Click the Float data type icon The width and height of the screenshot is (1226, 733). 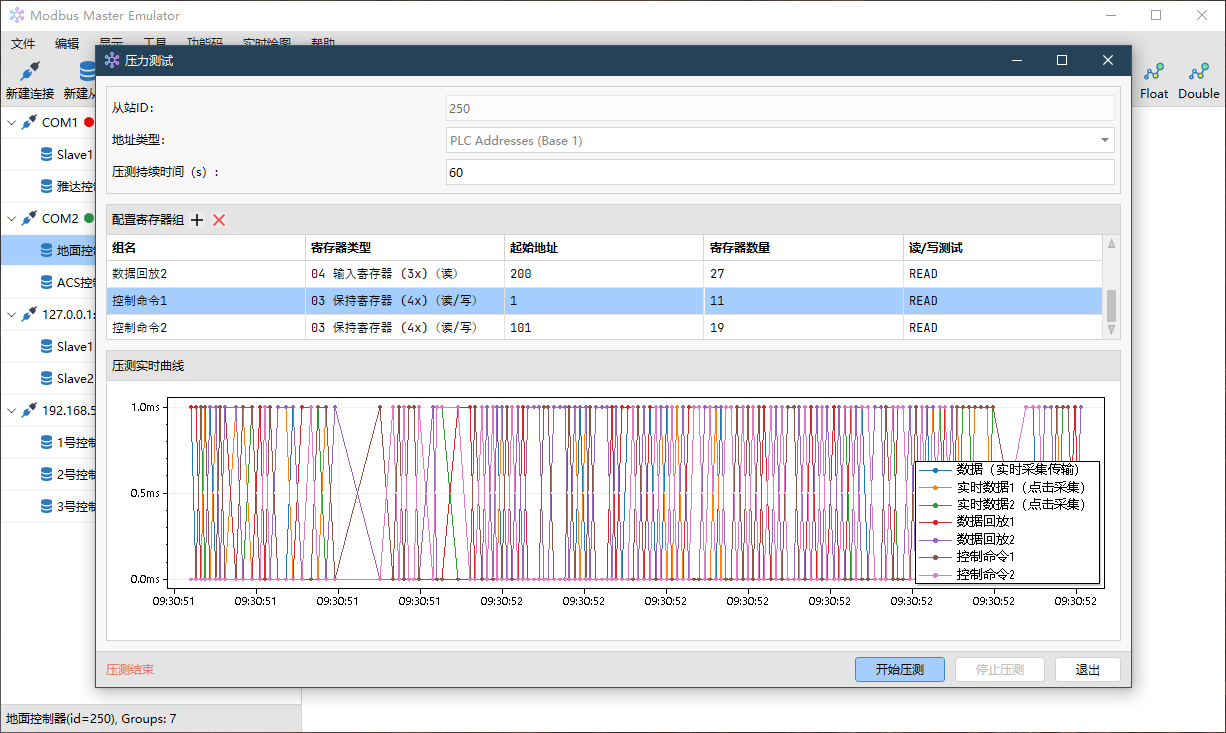coord(1154,73)
